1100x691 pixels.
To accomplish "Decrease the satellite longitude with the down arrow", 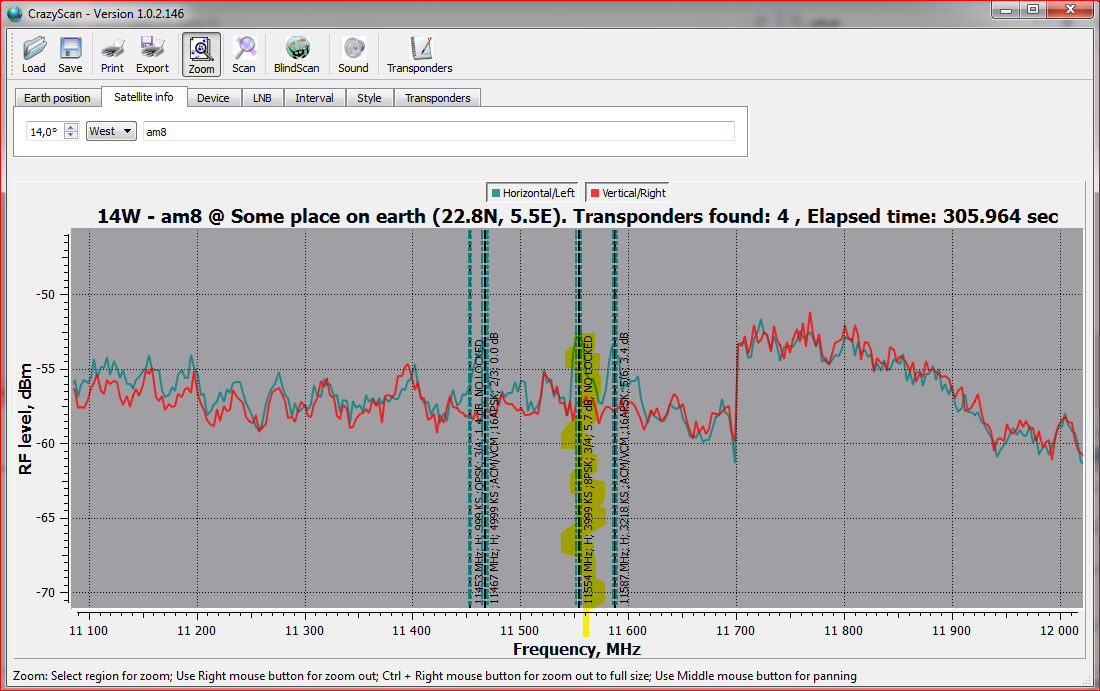I will pos(71,135).
